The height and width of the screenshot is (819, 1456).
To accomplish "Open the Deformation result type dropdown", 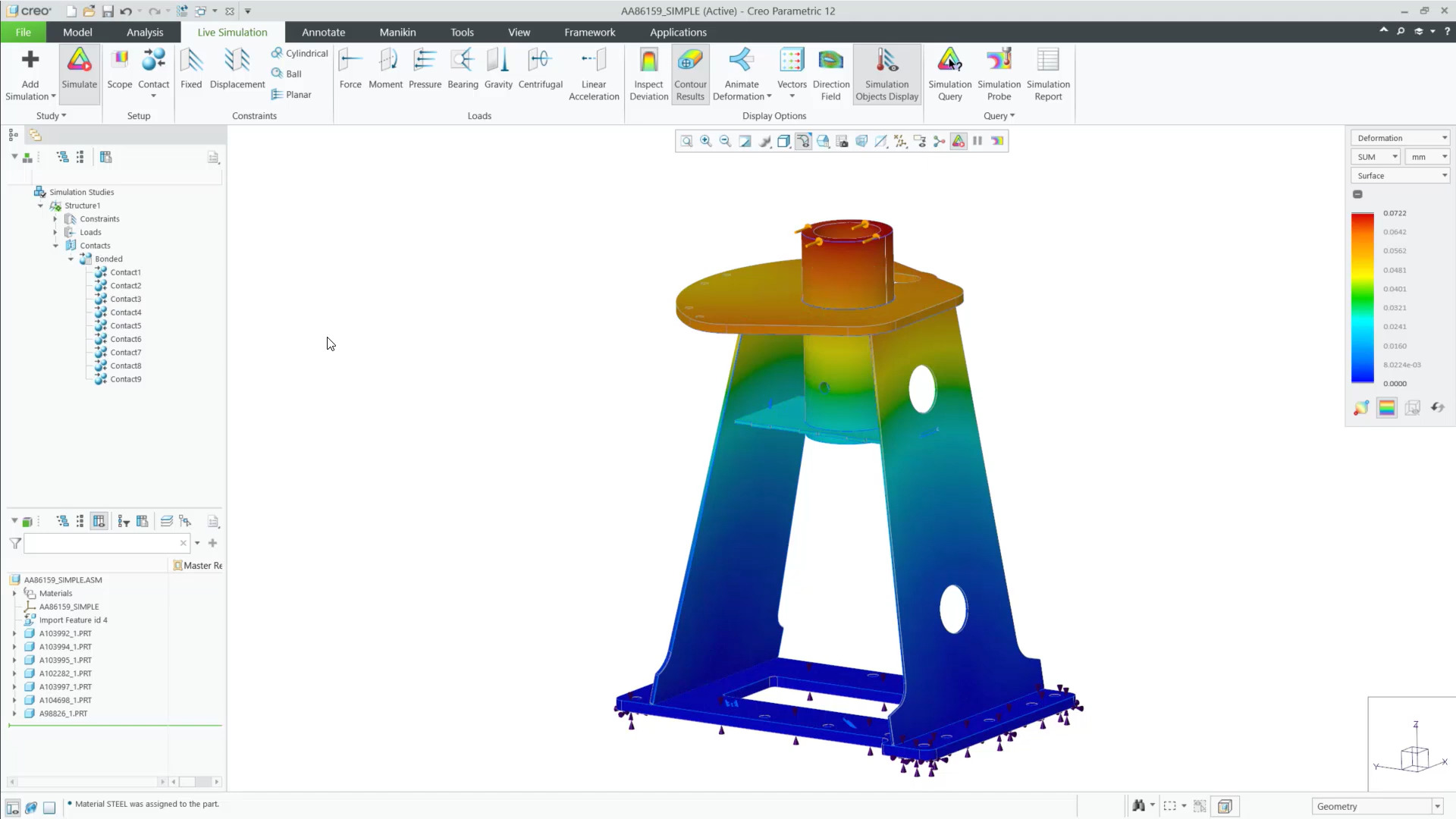I will [x=1400, y=138].
